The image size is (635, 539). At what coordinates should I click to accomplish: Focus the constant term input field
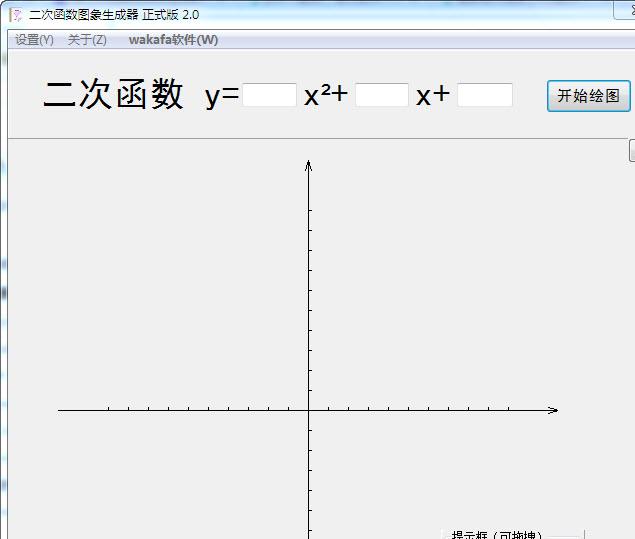tap(485, 95)
